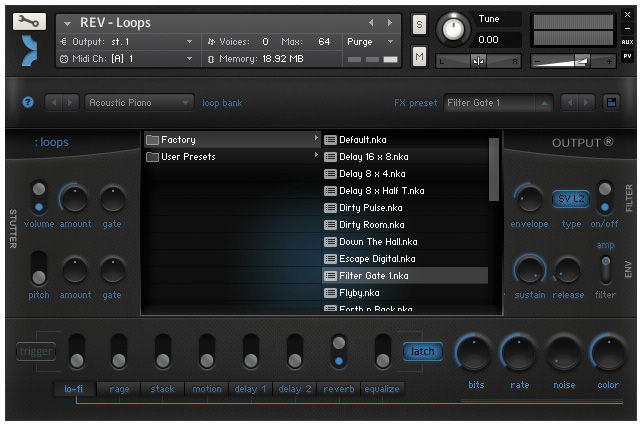
Task: Click the instrument volume slider
Action: [573, 61]
